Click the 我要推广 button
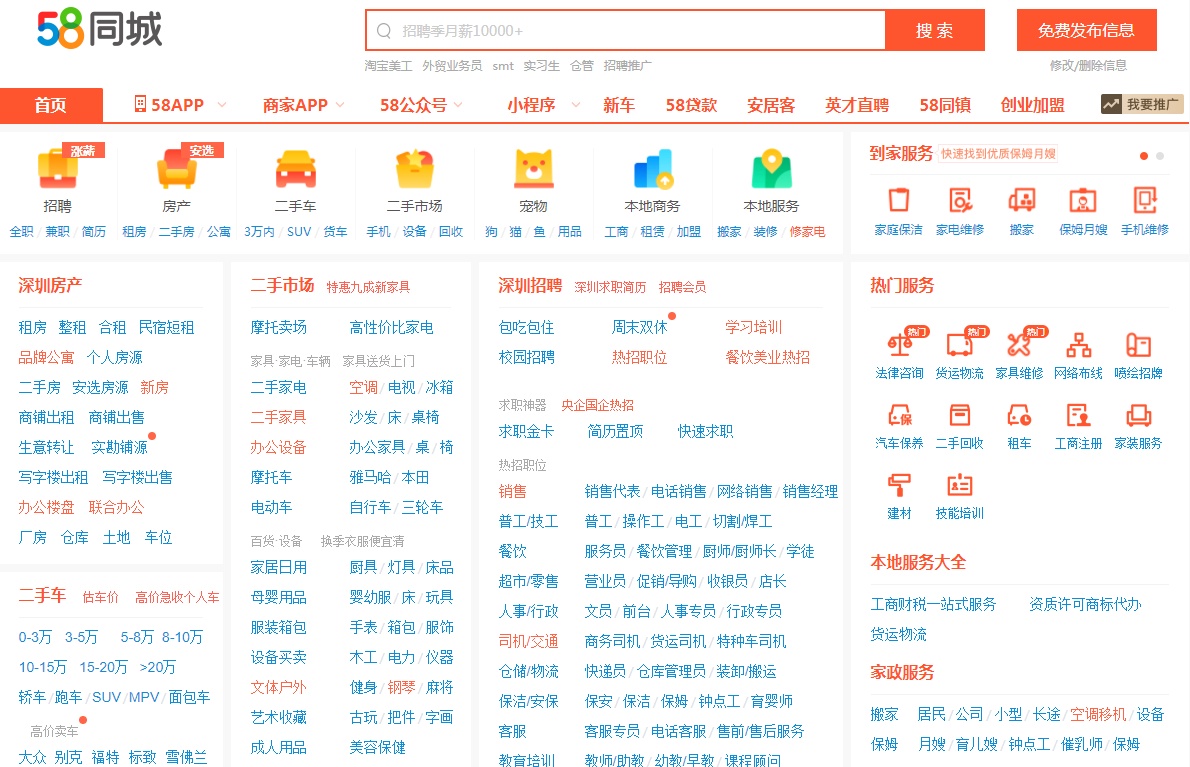 (x=1142, y=104)
